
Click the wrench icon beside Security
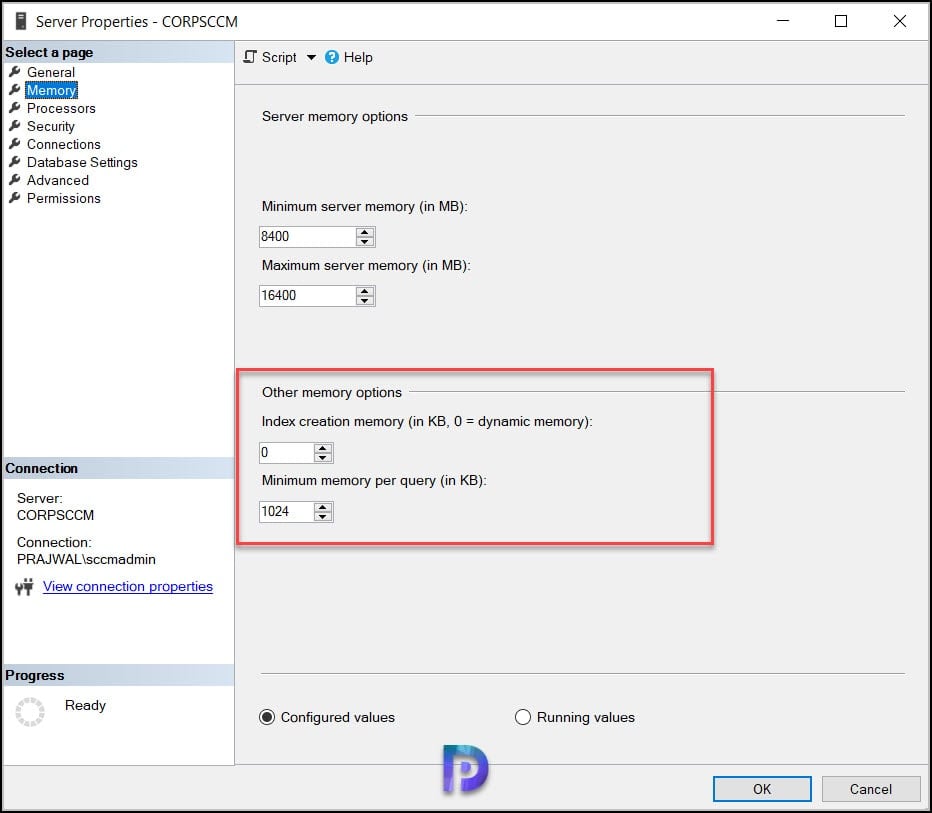click(15, 125)
